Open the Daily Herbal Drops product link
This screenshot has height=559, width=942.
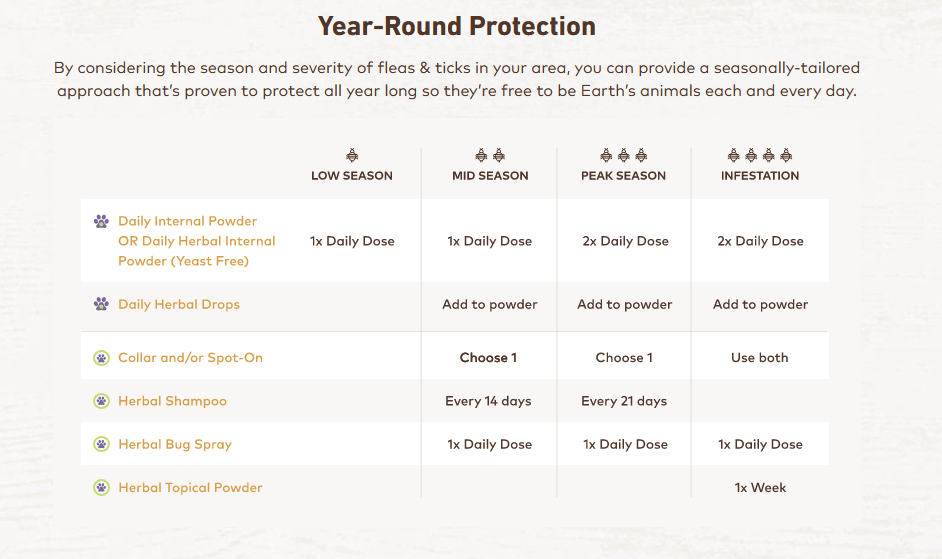click(179, 304)
